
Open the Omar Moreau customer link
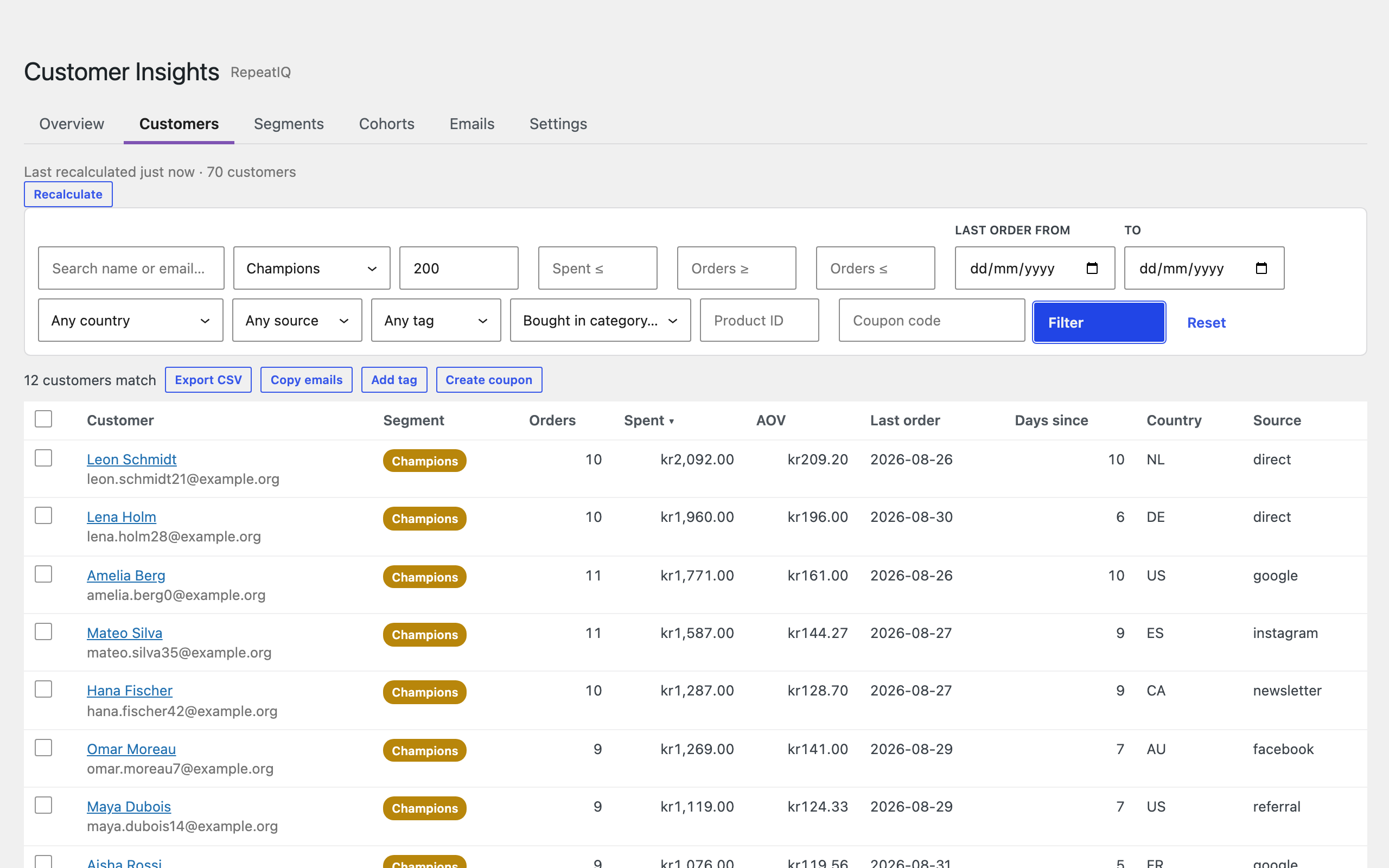pos(131,749)
